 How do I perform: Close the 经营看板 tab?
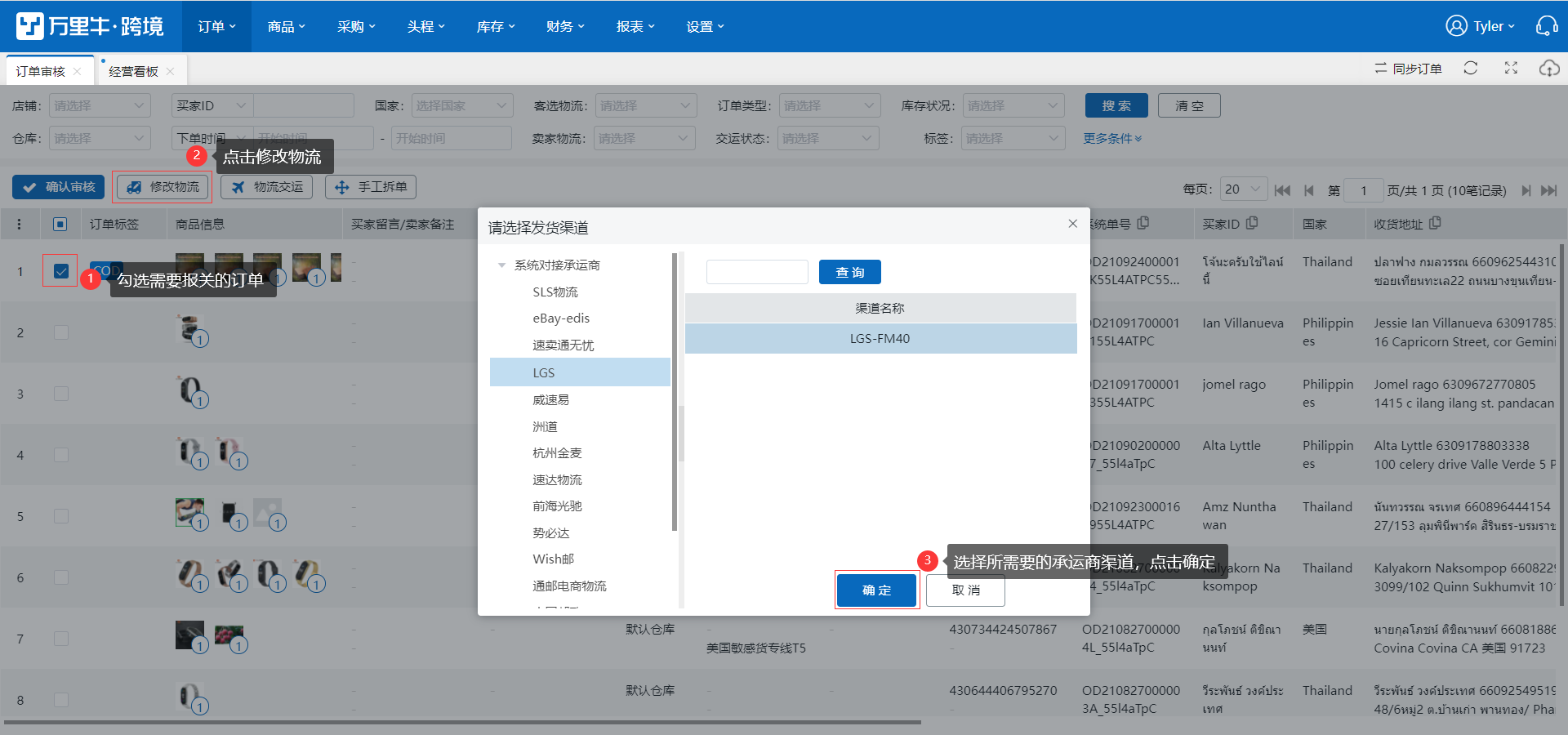coord(170,71)
